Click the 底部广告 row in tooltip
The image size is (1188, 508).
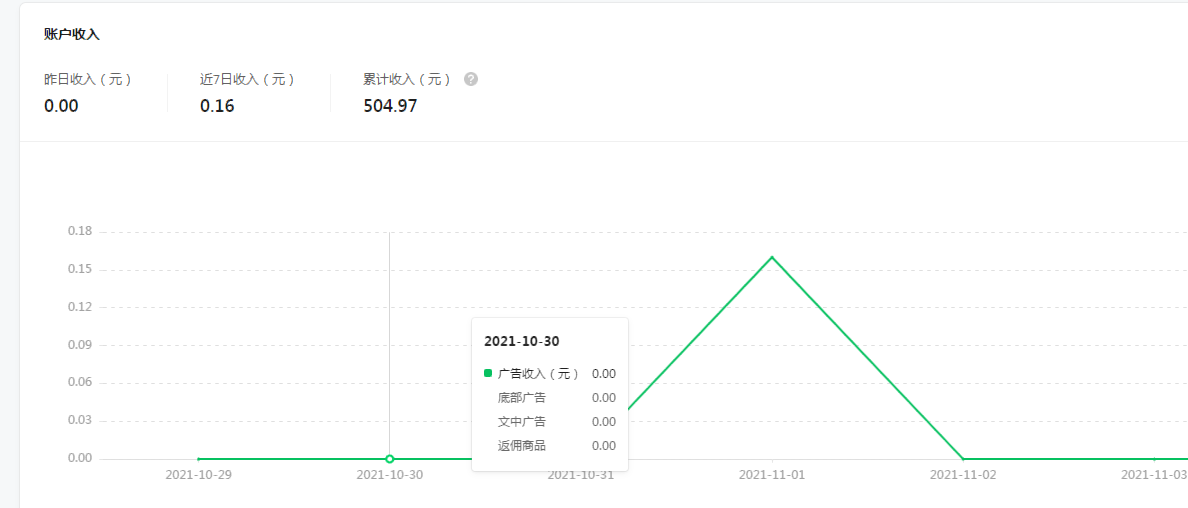(x=522, y=398)
